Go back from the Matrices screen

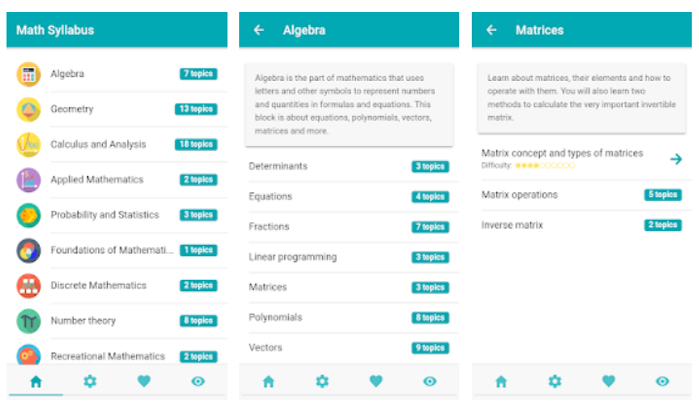click(x=491, y=30)
